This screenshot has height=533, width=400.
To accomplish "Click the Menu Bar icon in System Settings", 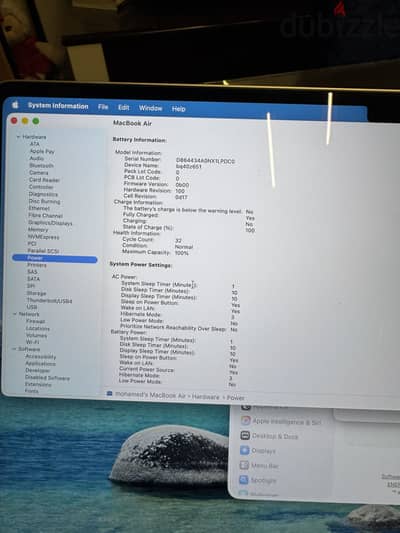I will (244, 465).
